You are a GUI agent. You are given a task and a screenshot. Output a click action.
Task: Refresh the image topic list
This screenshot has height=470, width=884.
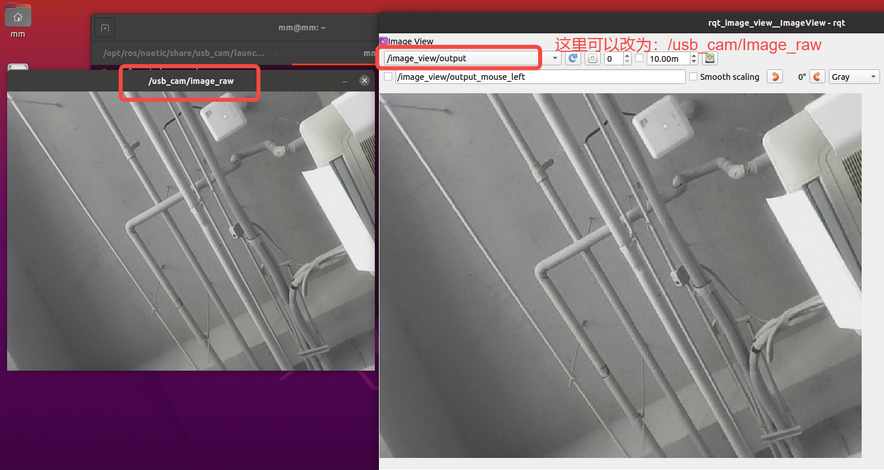click(573, 59)
